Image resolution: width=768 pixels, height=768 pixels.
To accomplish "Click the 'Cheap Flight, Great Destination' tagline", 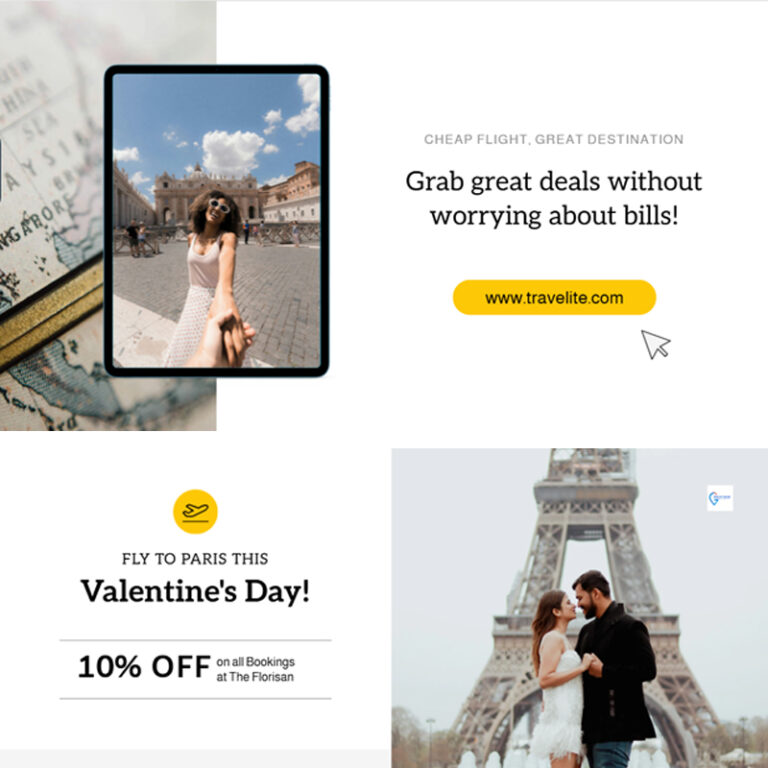I will pyautogui.click(x=553, y=140).
